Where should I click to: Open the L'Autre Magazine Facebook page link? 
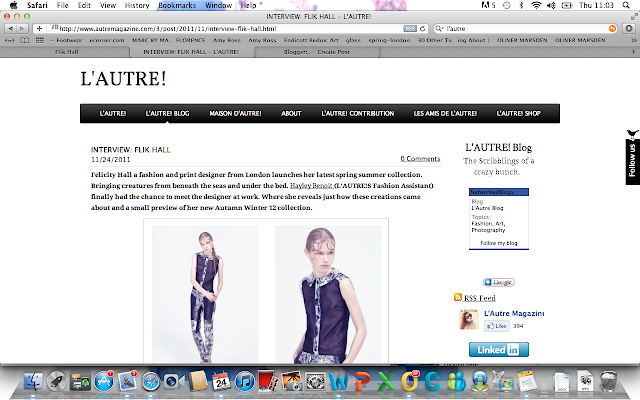click(514, 313)
